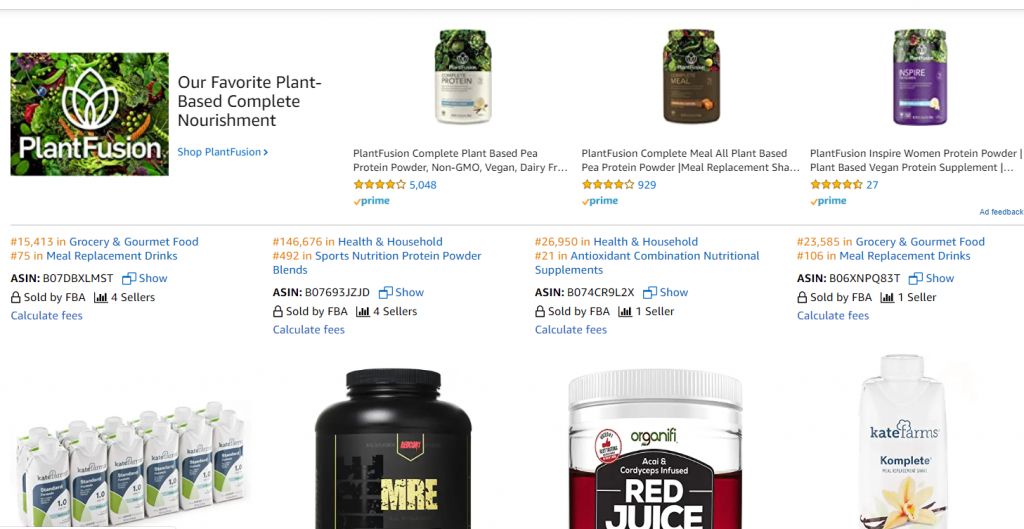Send Ad feedback
Screen dimensions: 1024x529
1001,212
